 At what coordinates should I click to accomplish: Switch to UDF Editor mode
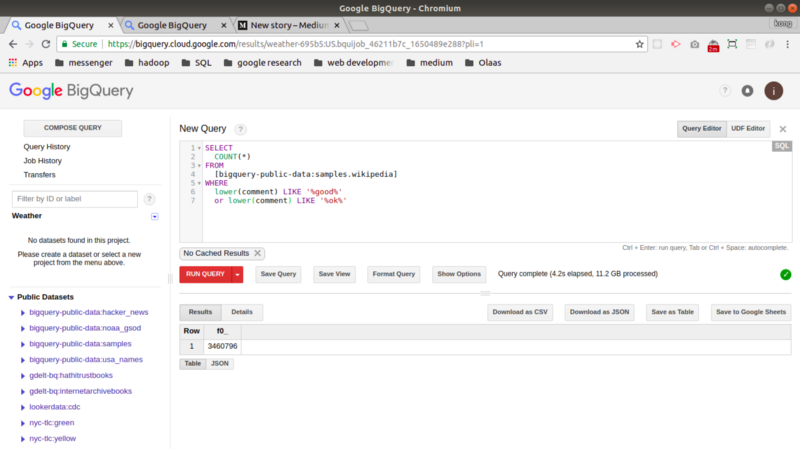point(748,128)
